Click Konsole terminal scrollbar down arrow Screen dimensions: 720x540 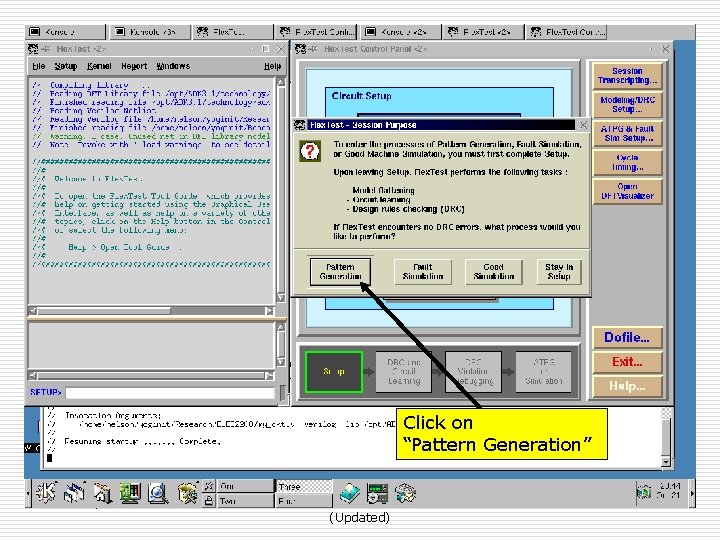[666, 462]
